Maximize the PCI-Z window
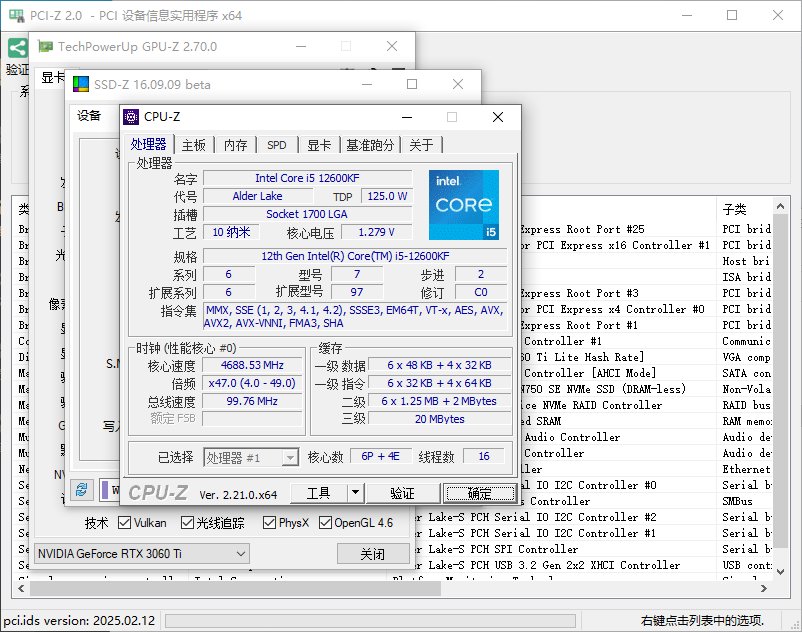 pos(732,15)
